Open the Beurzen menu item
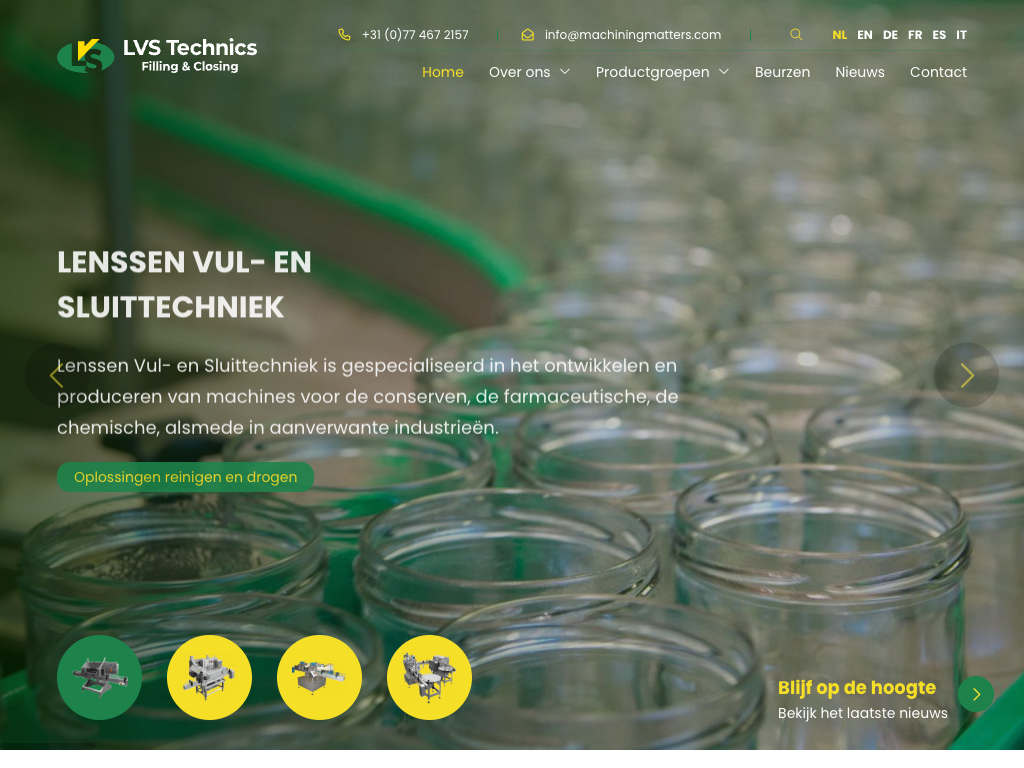 click(x=782, y=72)
